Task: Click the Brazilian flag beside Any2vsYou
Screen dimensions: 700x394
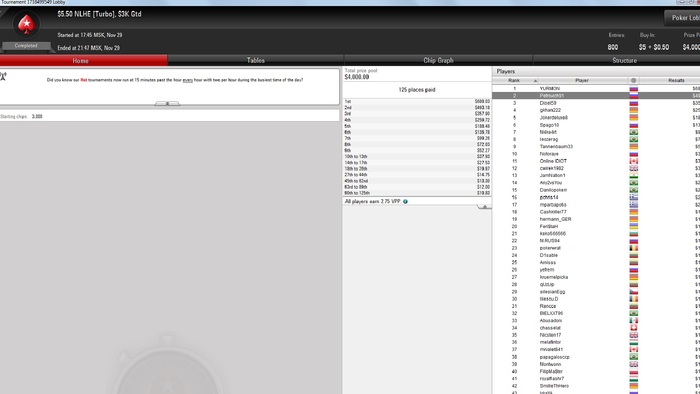Action: click(x=633, y=183)
